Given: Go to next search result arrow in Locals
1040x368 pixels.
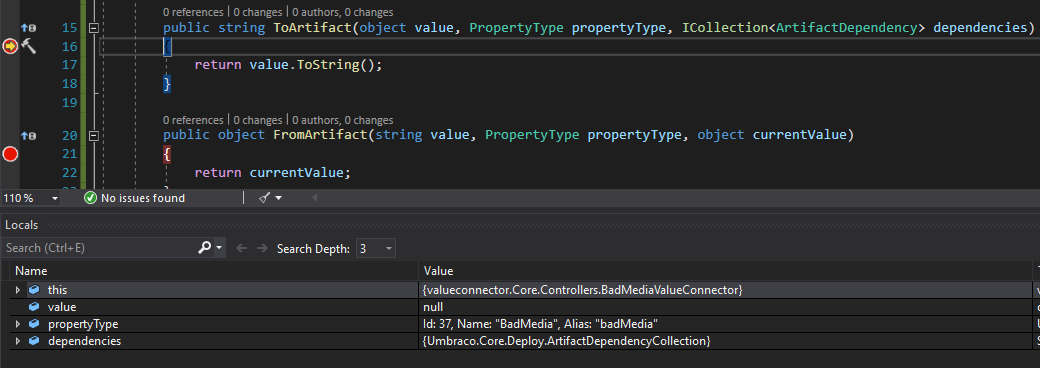Looking at the screenshot, I should 263,249.
